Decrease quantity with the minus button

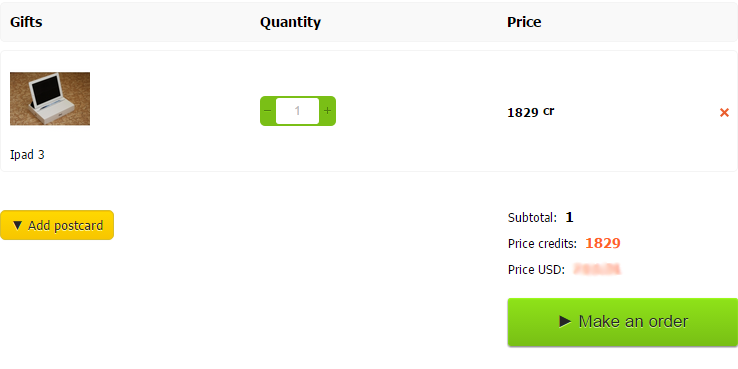267,111
